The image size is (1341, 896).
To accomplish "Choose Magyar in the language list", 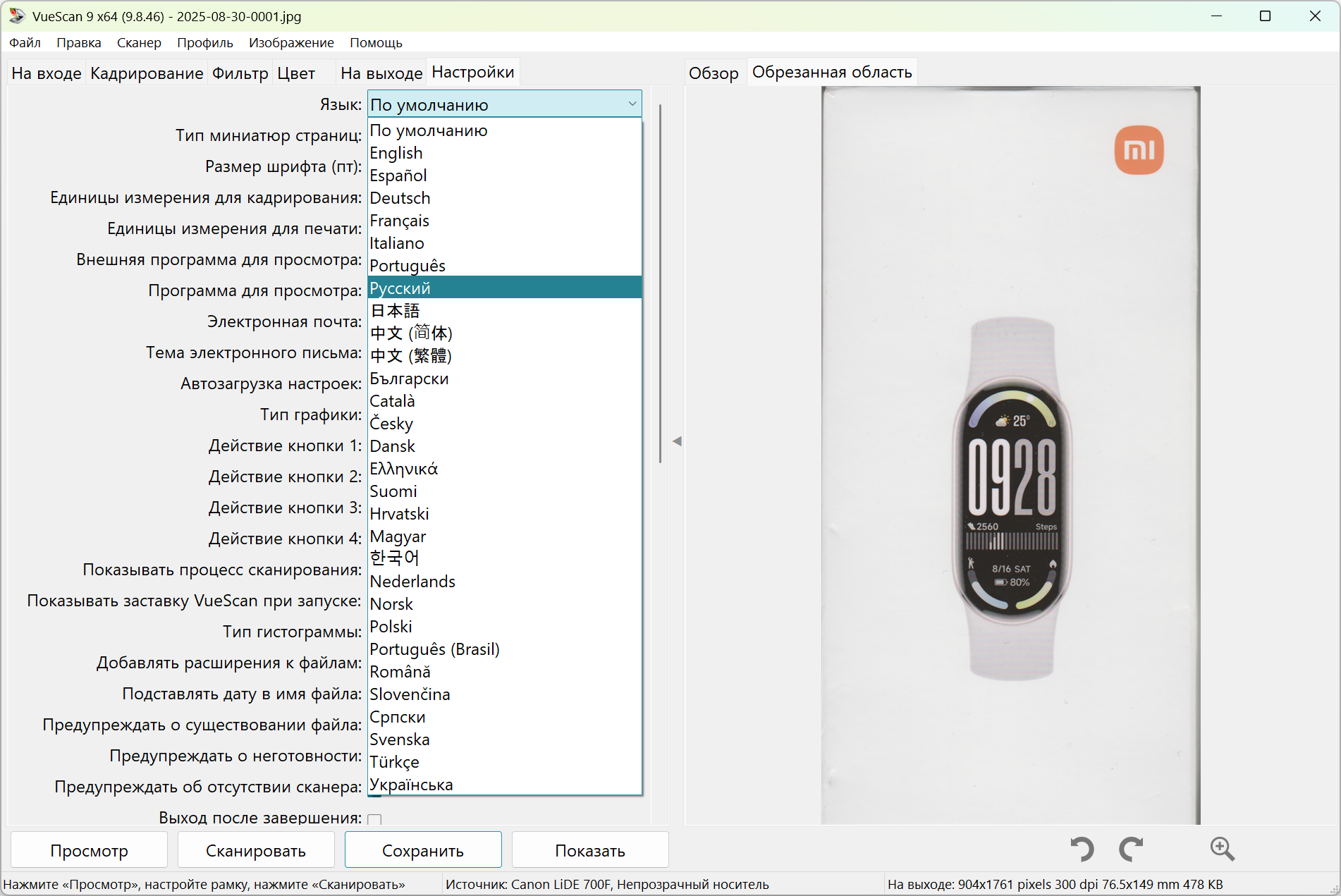I will (x=505, y=536).
